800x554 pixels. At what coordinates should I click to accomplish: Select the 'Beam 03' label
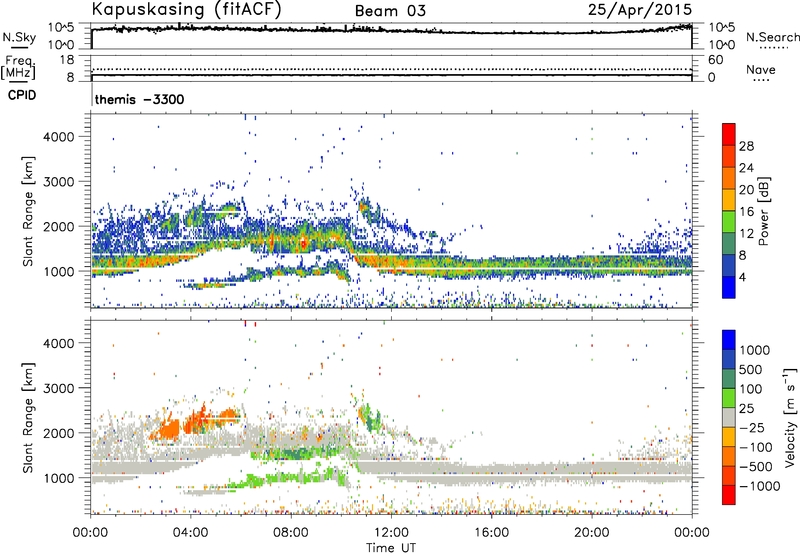click(x=390, y=11)
